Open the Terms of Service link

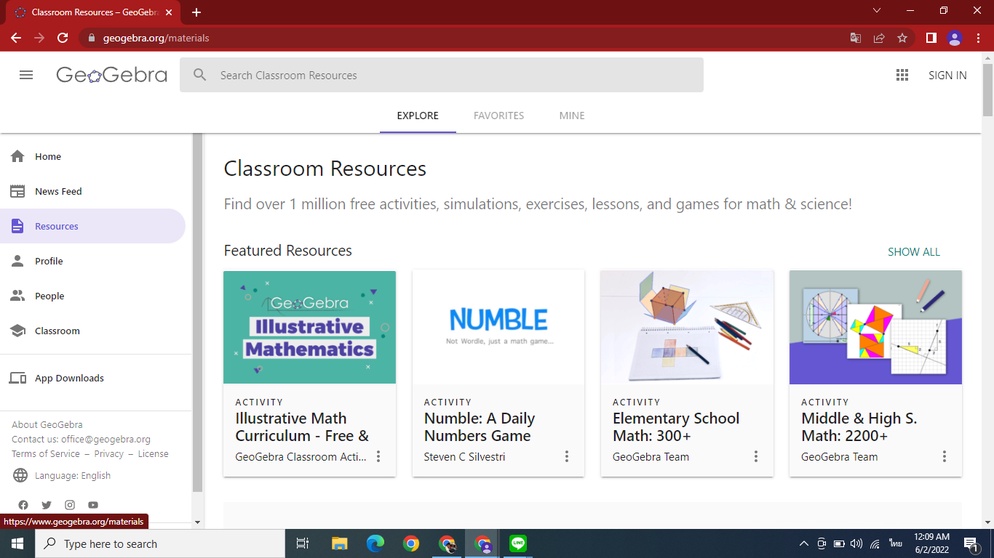coord(46,453)
